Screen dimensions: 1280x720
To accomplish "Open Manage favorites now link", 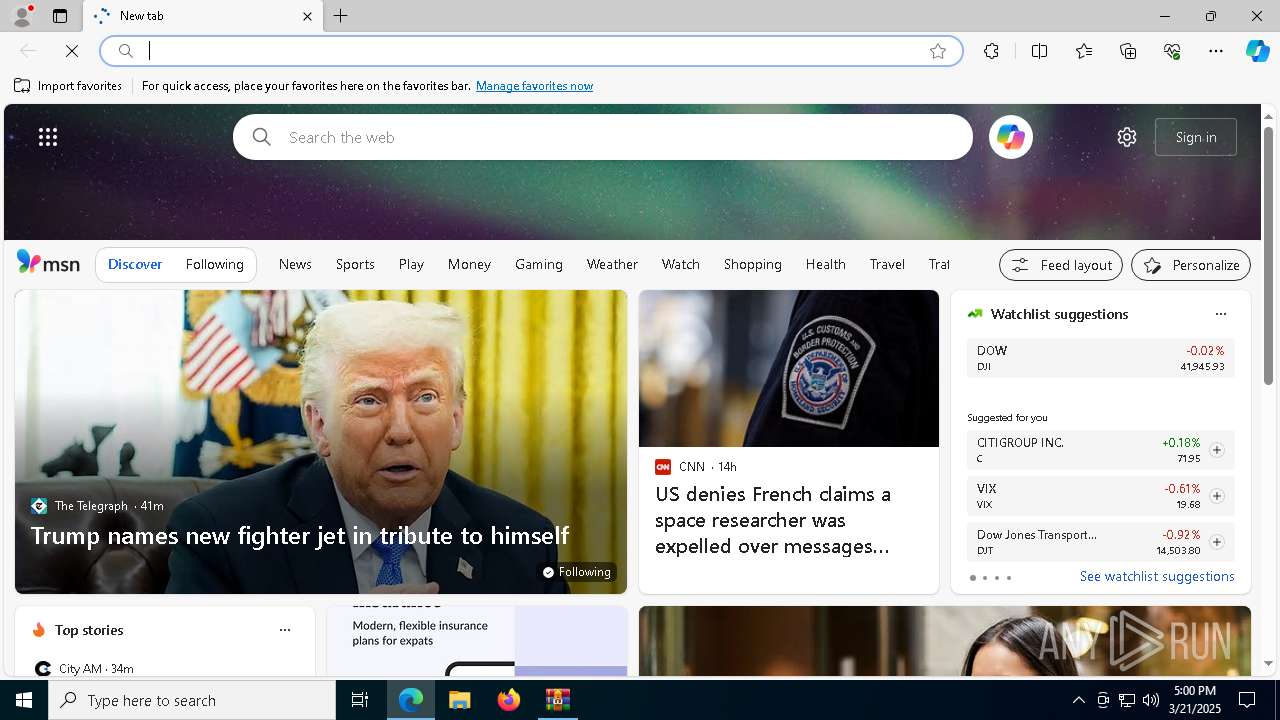I will 534,86.
